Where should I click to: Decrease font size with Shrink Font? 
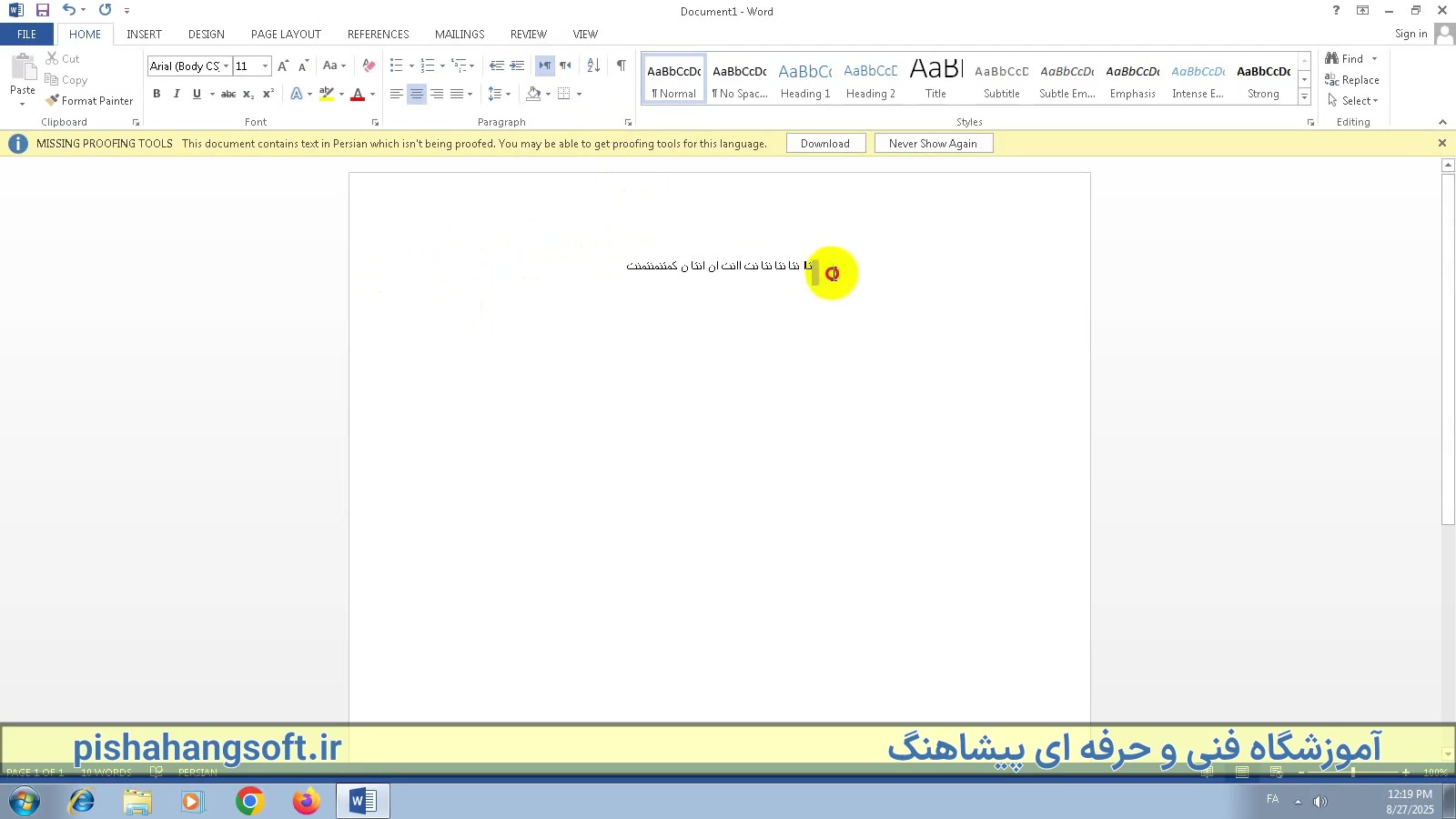coord(303,66)
